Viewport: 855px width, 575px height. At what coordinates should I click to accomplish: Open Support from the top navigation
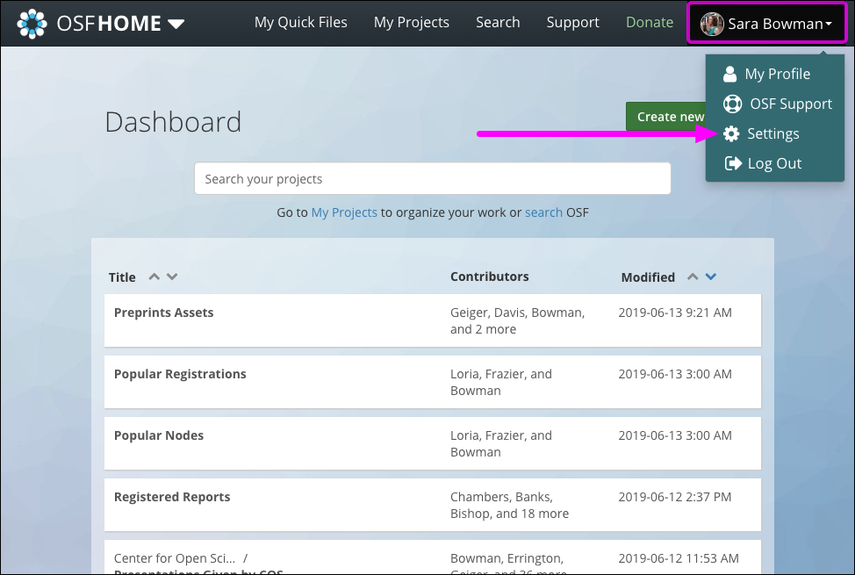pos(573,22)
